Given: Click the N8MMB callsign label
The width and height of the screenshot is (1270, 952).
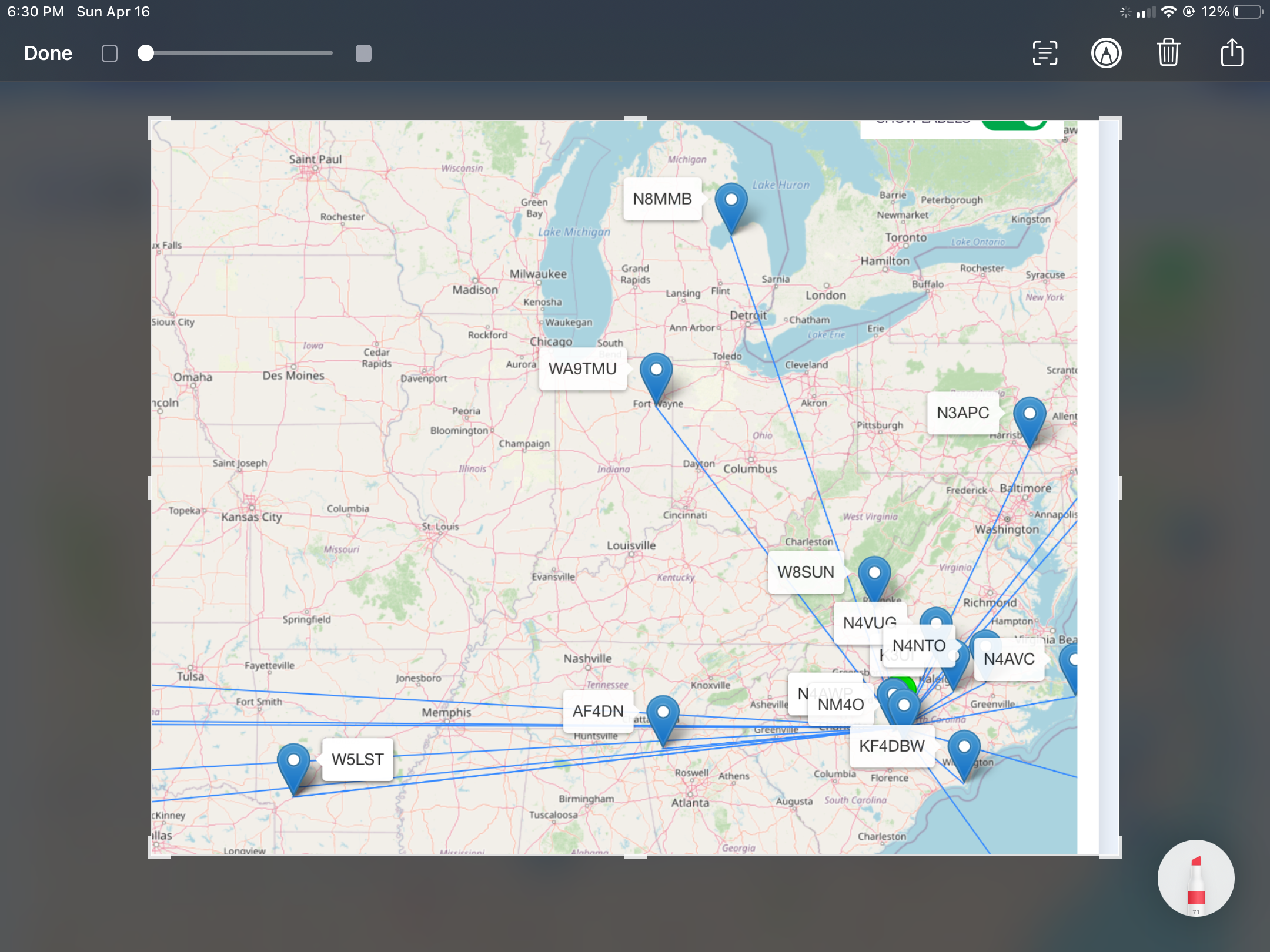Looking at the screenshot, I should tap(662, 199).
